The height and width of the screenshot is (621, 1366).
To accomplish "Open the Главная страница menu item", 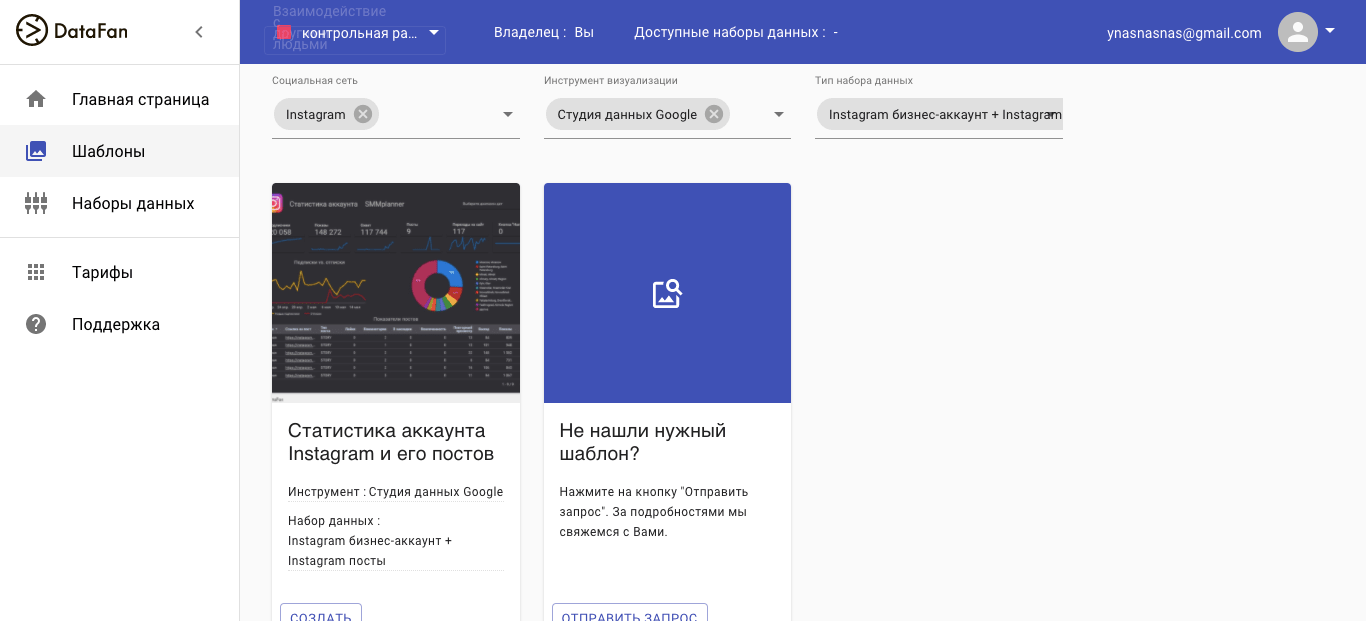I will [120, 99].
